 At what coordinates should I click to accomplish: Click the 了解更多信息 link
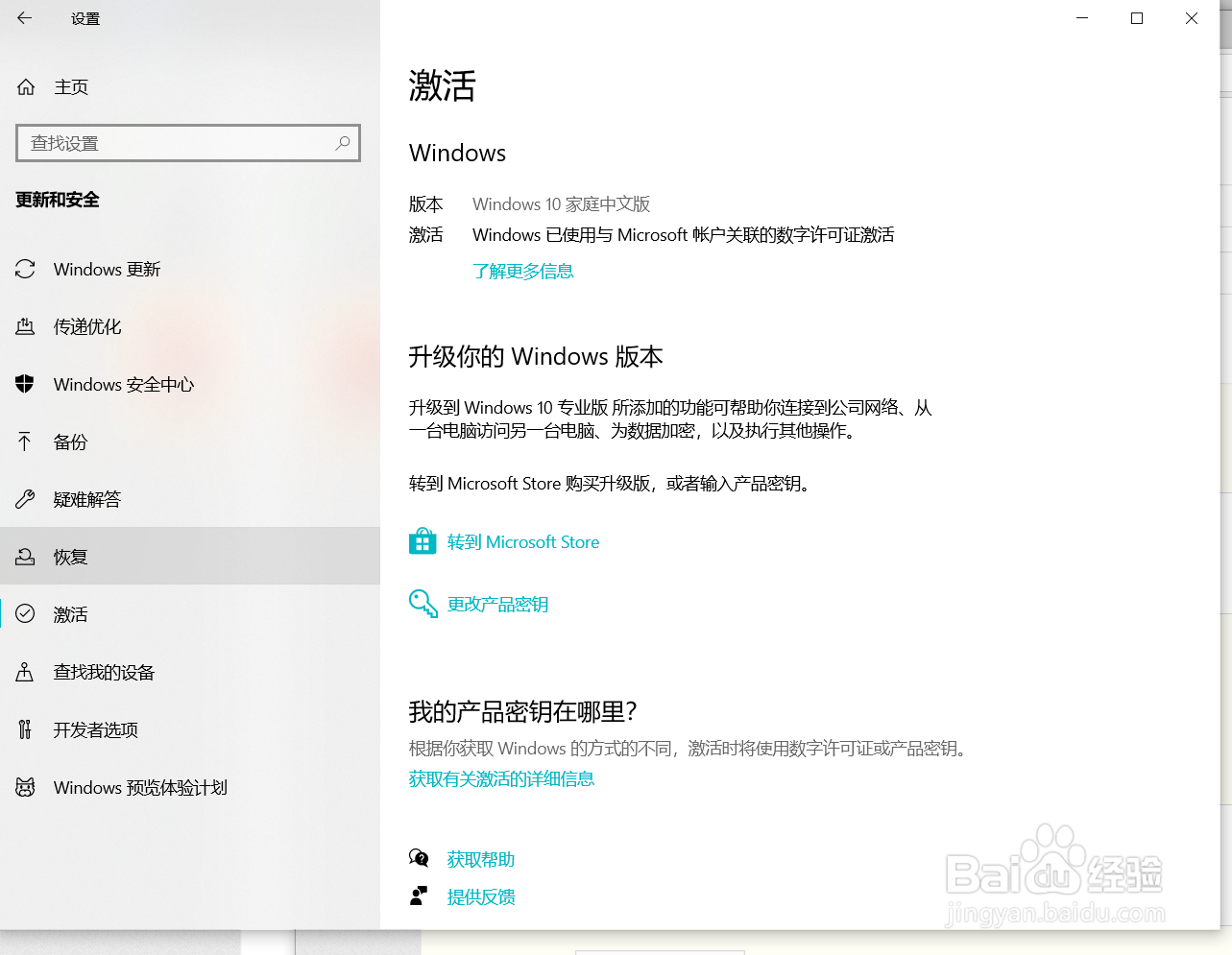(x=523, y=272)
